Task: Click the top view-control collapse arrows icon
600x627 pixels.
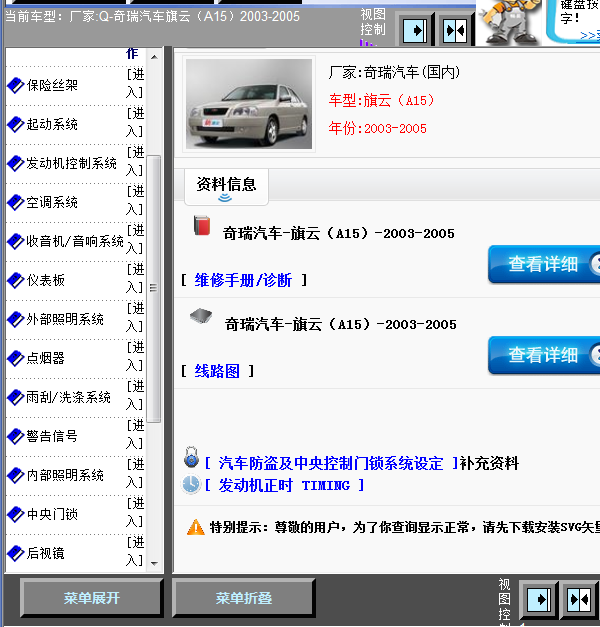Action: (455, 30)
